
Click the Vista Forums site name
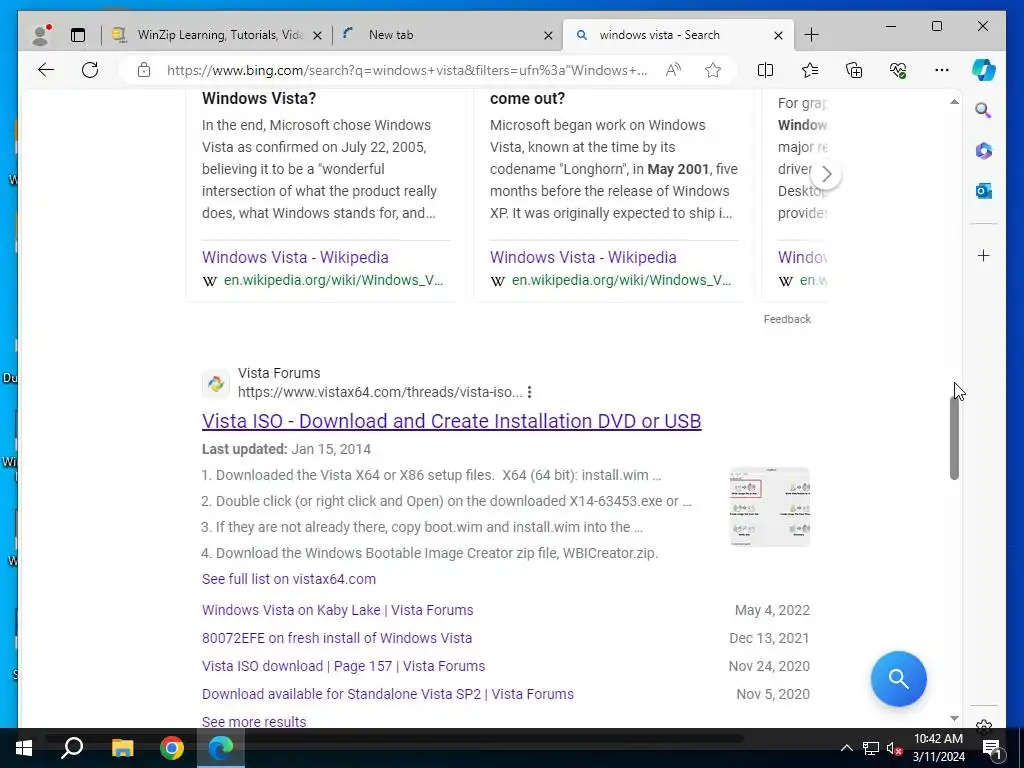[279, 373]
